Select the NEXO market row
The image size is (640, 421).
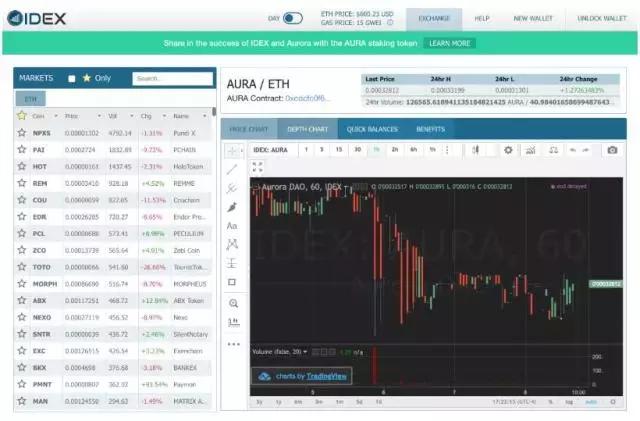pyautogui.click(x=113, y=317)
